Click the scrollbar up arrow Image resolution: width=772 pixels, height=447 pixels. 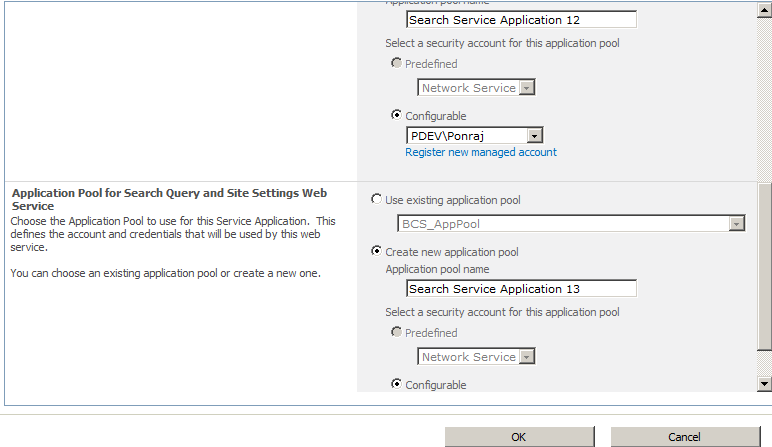(764, 10)
